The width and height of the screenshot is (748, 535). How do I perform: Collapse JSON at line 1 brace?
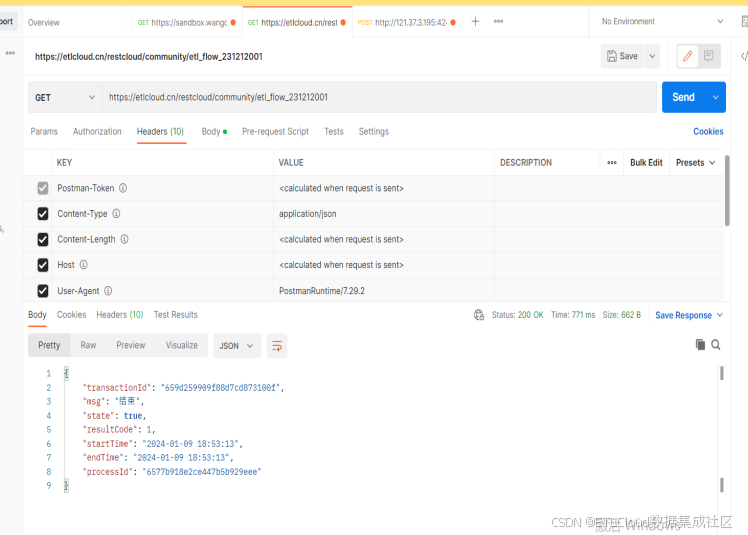click(x=66, y=374)
